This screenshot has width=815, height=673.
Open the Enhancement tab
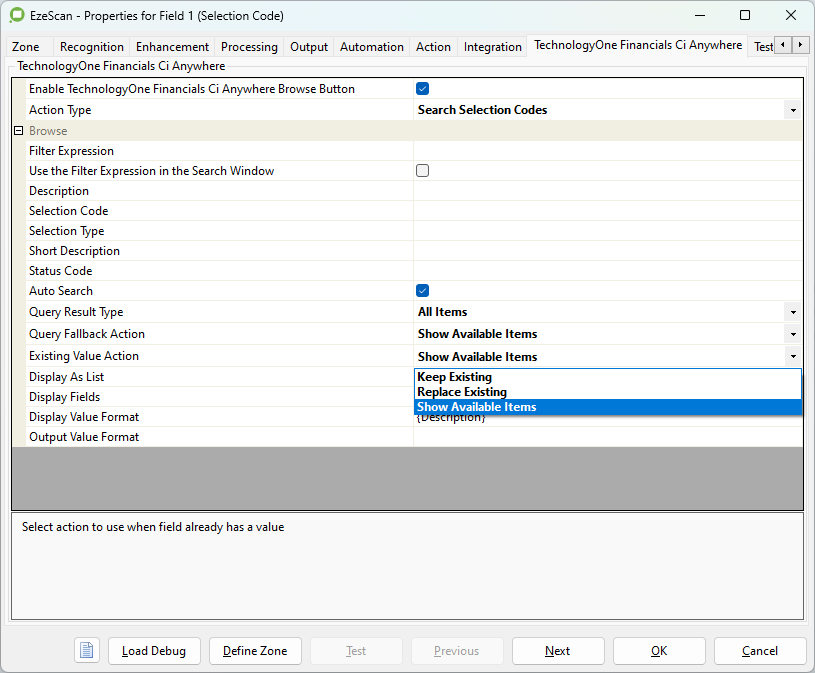pyautogui.click(x=172, y=47)
